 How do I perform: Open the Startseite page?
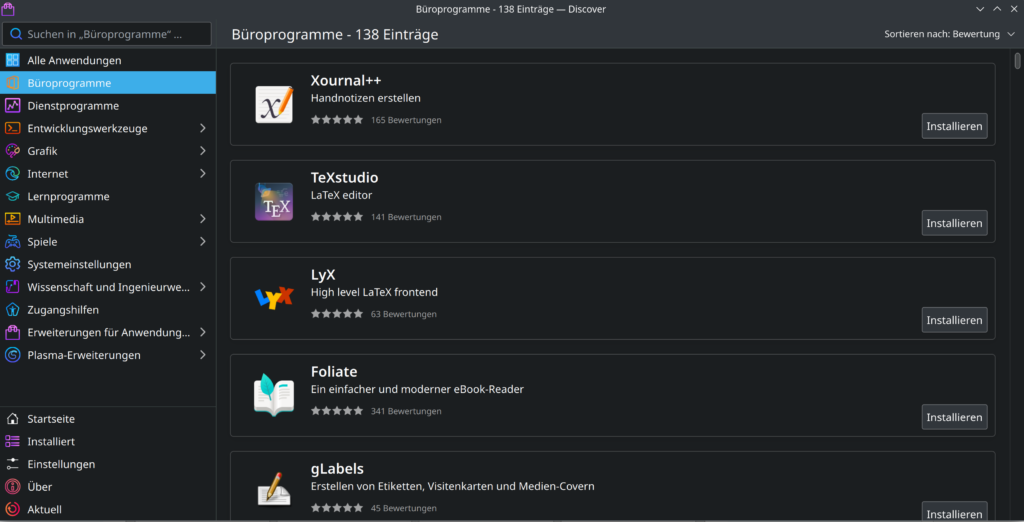[108, 419]
